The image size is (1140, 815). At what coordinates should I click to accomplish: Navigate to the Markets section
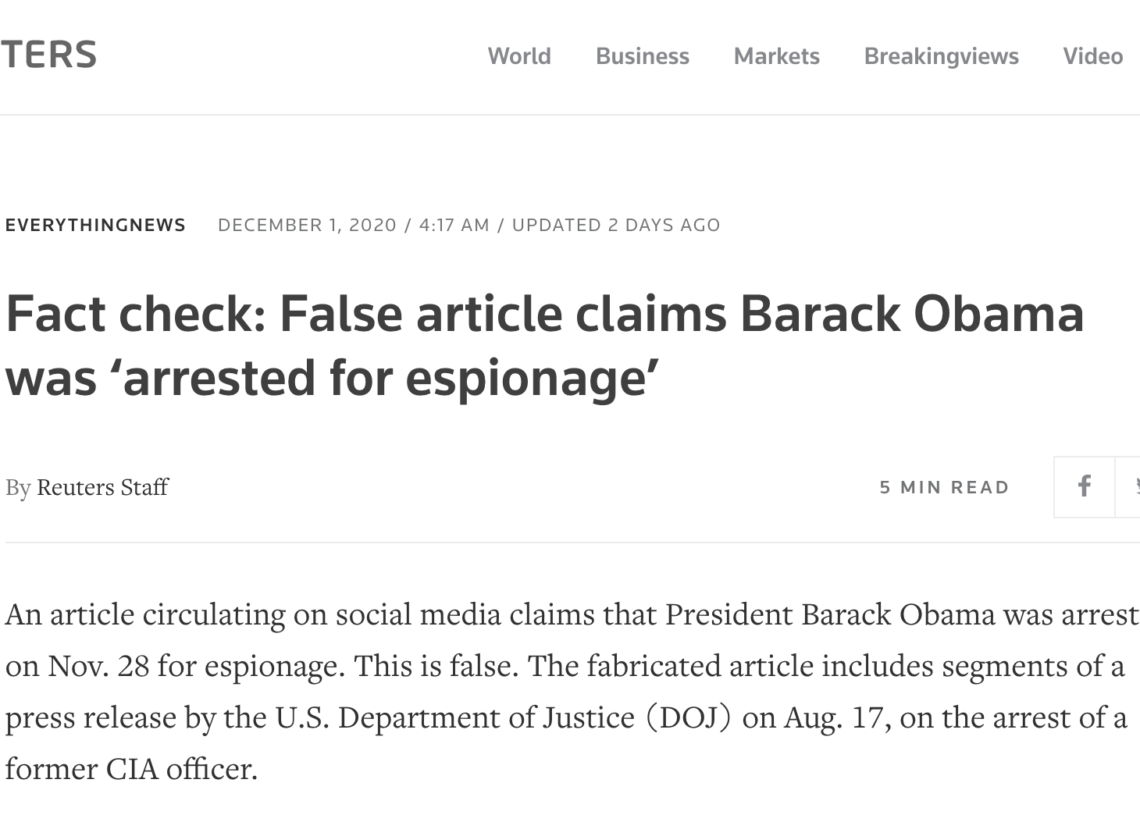click(776, 56)
